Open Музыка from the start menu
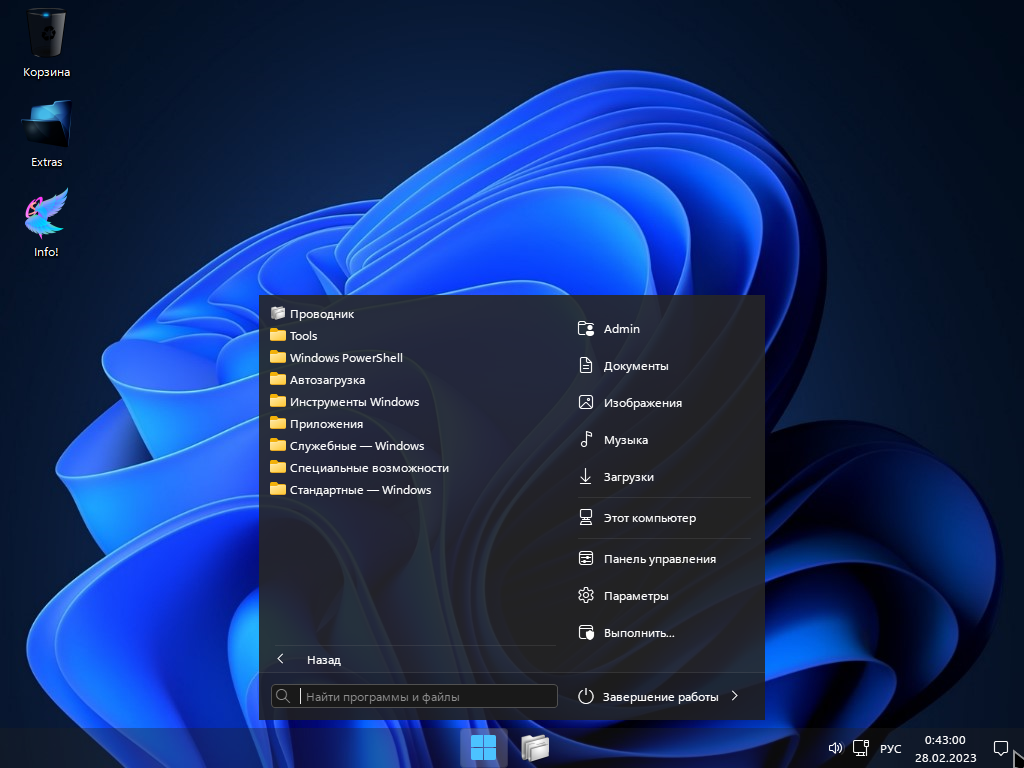The image size is (1024, 768). click(613, 440)
